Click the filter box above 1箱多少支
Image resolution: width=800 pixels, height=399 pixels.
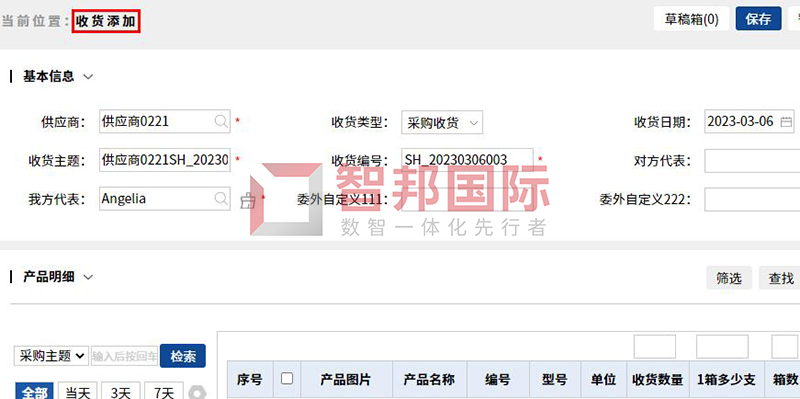pos(722,347)
